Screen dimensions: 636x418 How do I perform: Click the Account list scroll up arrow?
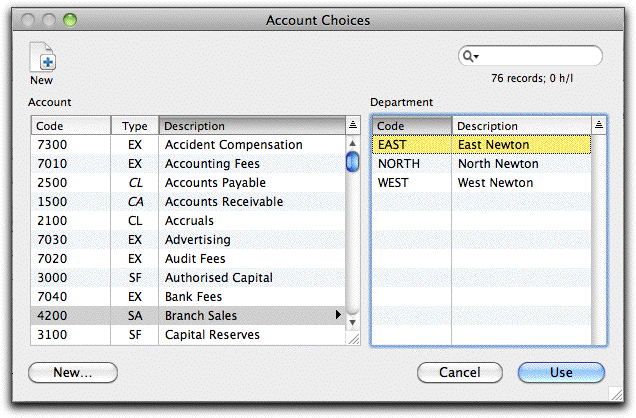coord(352,143)
